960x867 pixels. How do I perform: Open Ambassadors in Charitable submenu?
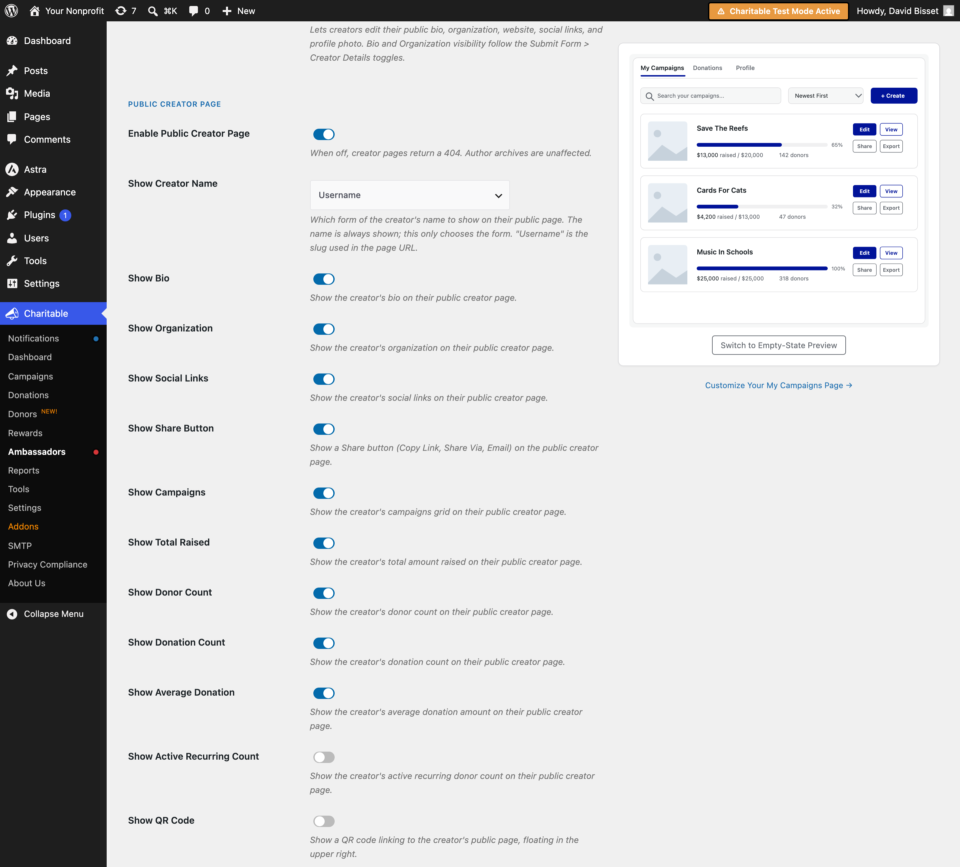tap(37, 452)
